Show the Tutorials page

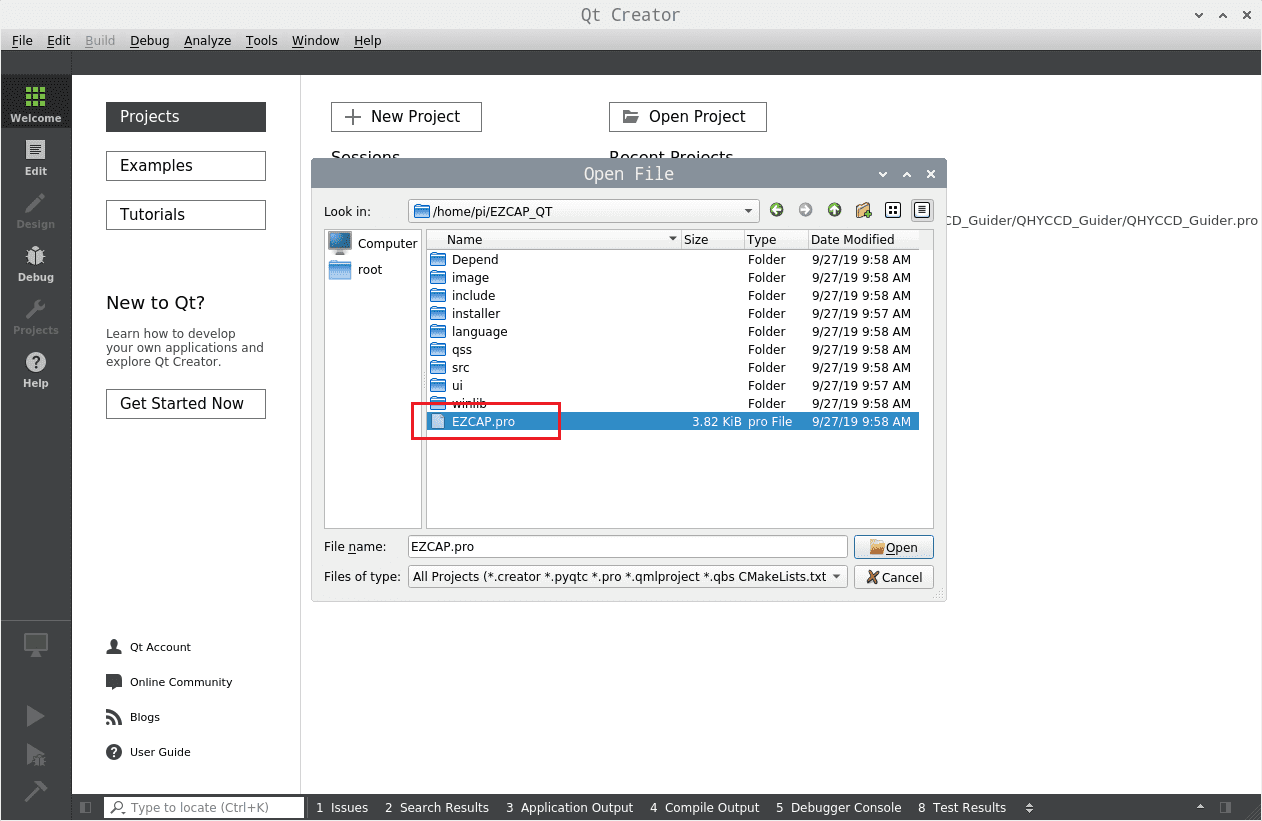pyautogui.click(x=186, y=215)
